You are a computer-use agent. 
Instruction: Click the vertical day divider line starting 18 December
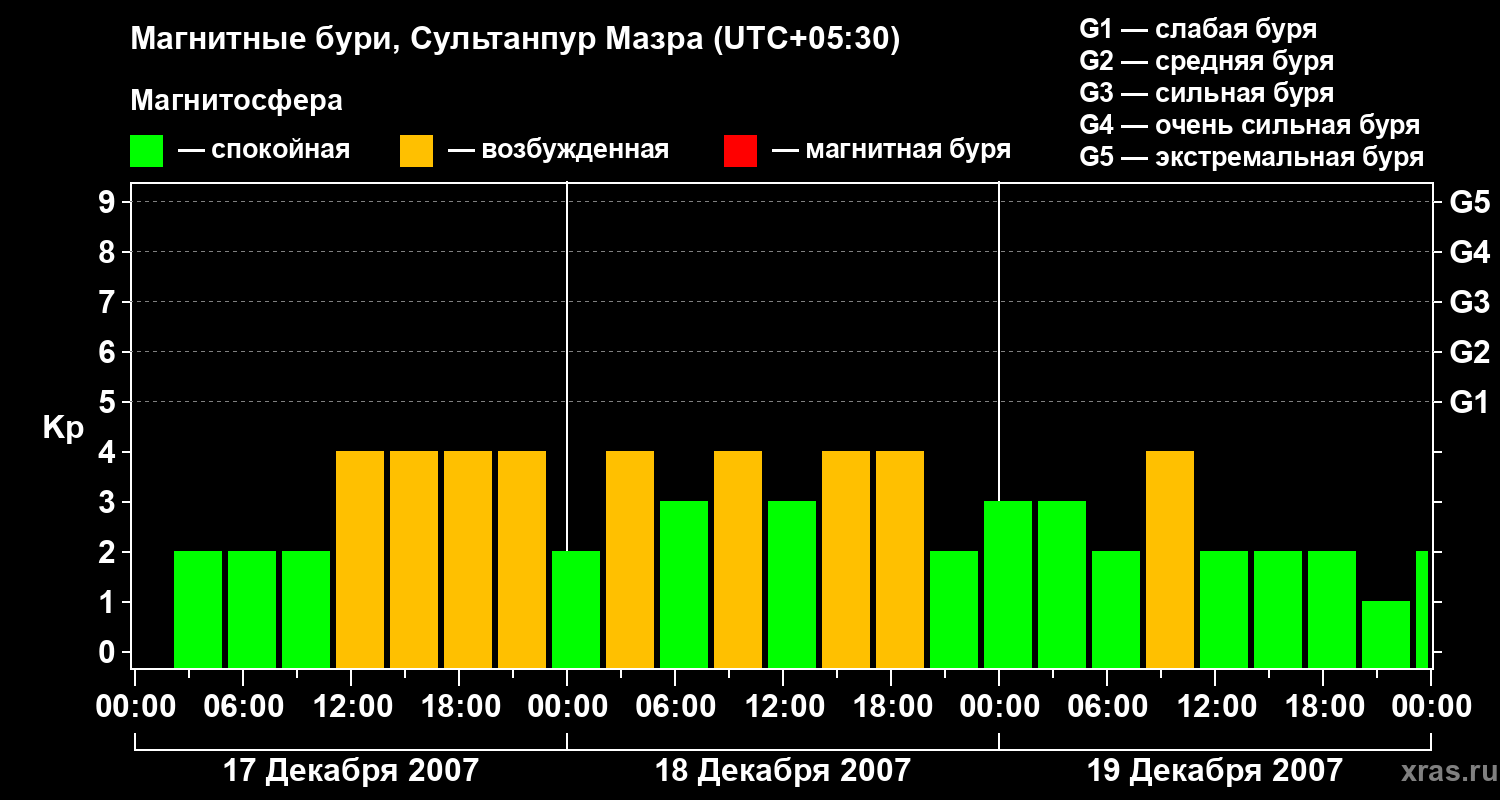(x=567, y=366)
